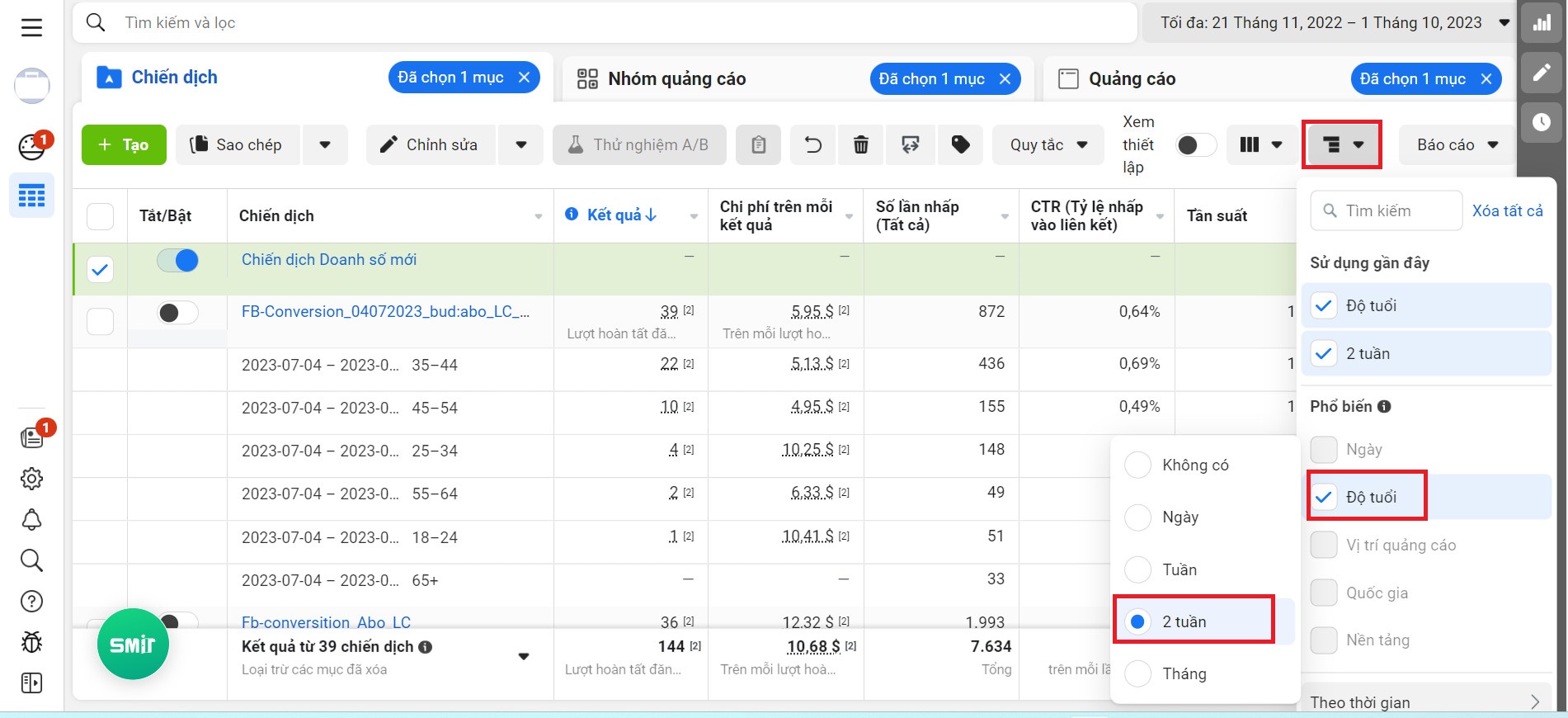Open the date range dropdown
Image resolution: width=1568 pixels, height=718 pixels.
click(1329, 23)
